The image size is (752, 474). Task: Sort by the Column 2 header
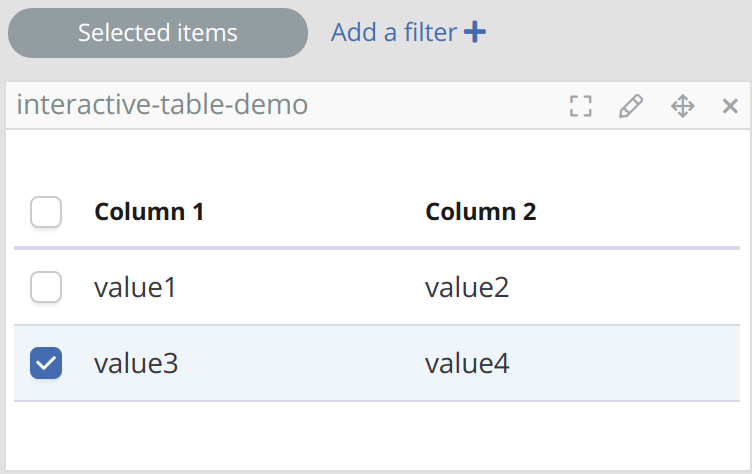click(480, 212)
